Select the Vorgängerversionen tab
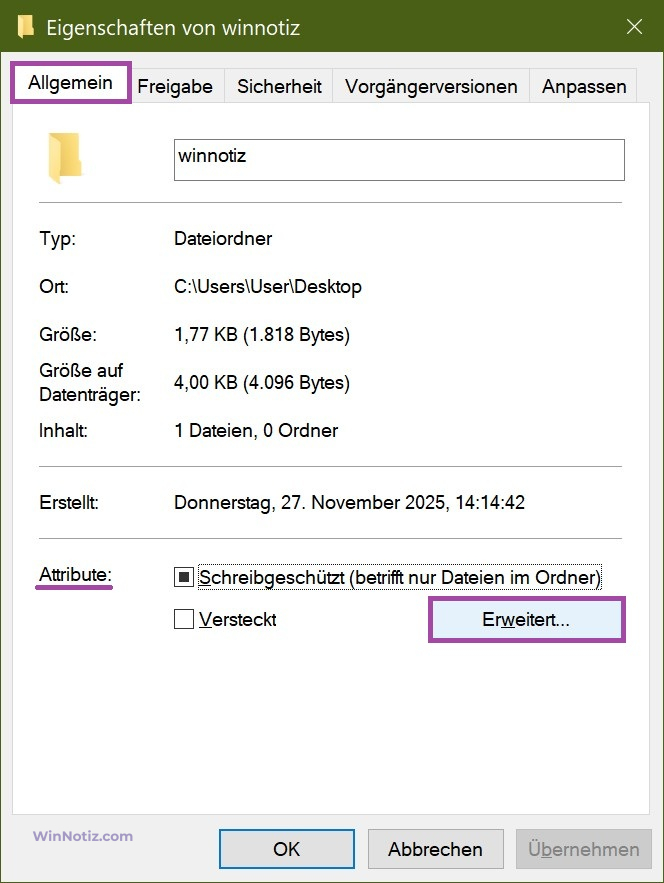Viewport: 664px width, 883px height. (x=431, y=86)
